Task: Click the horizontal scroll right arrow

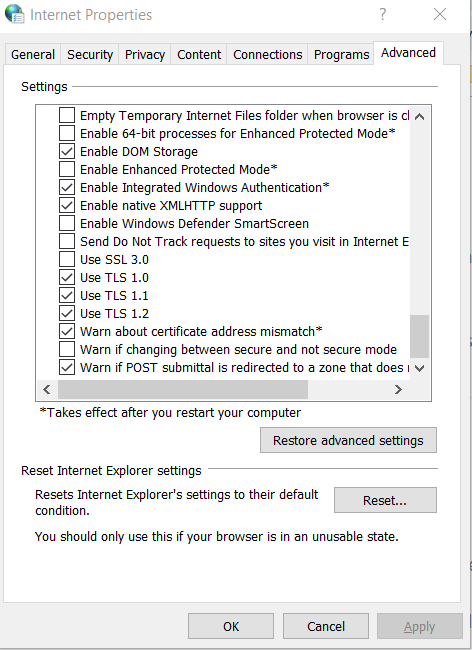Action: click(x=398, y=389)
